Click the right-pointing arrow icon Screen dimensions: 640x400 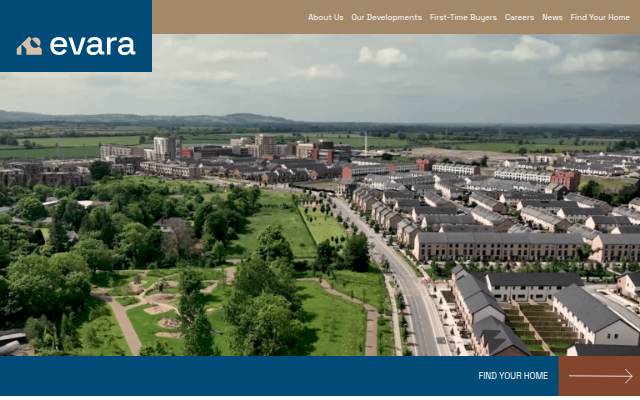pyautogui.click(x=600, y=376)
